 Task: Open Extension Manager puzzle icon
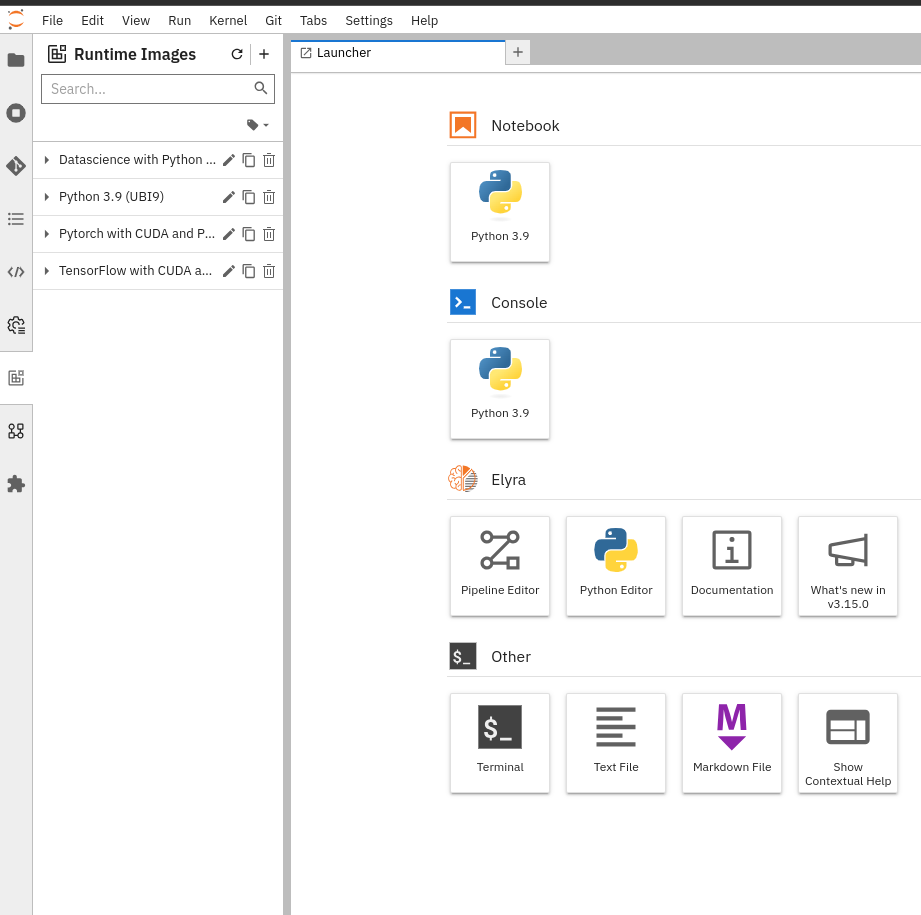(x=16, y=484)
